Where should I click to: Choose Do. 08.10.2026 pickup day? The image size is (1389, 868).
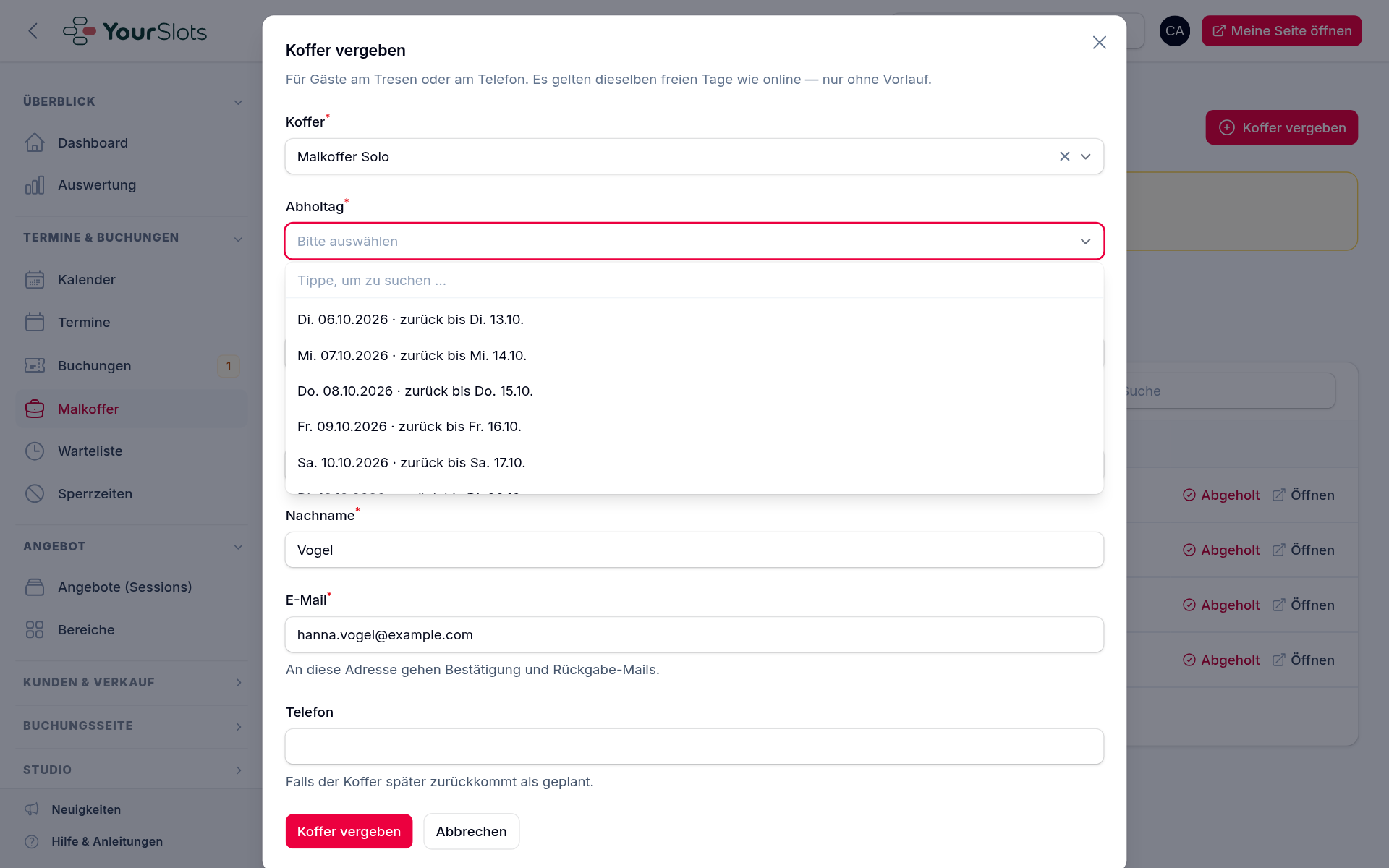coord(694,391)
